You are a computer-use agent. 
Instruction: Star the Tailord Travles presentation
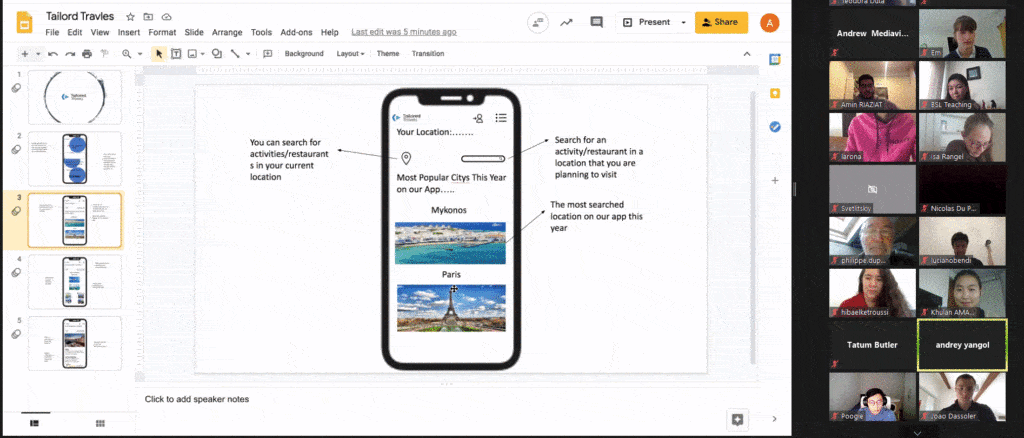(x=131, y=18)
